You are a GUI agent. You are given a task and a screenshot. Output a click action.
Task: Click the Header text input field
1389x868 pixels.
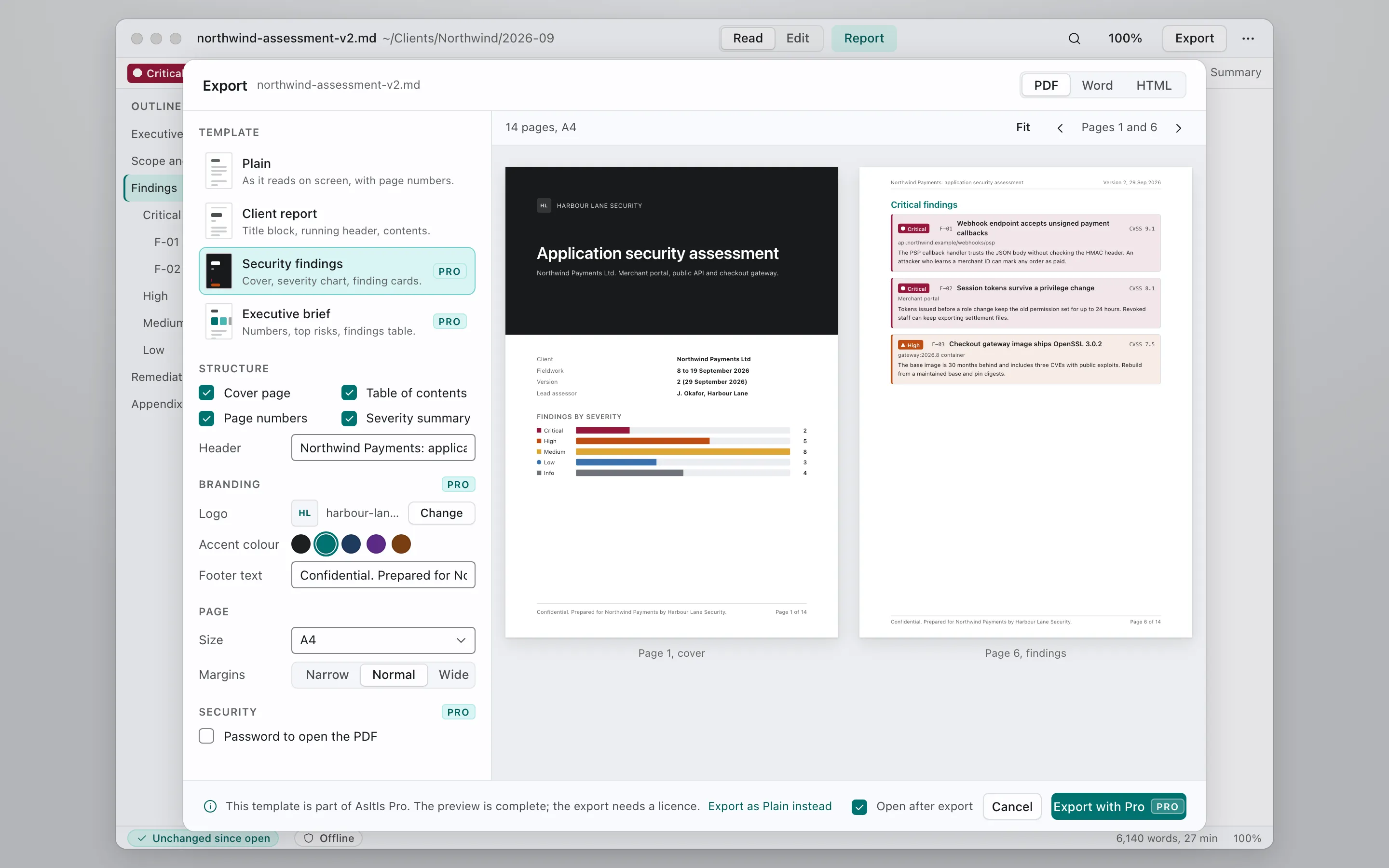point(383,448)
